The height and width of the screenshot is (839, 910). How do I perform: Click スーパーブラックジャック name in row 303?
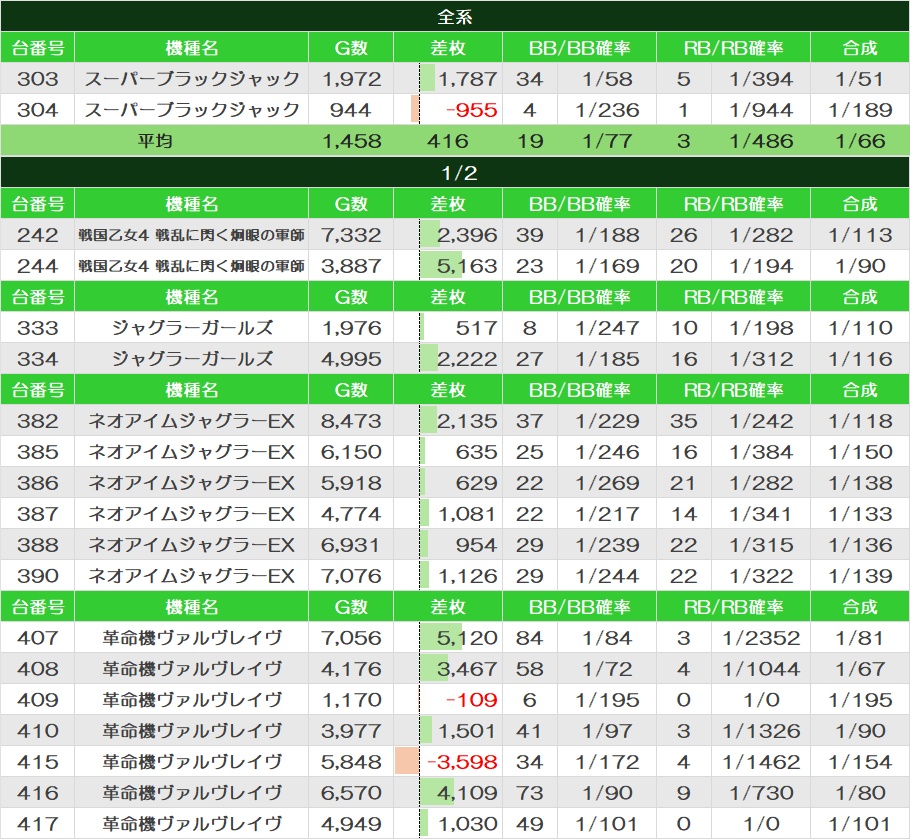(x=192, y=78)
